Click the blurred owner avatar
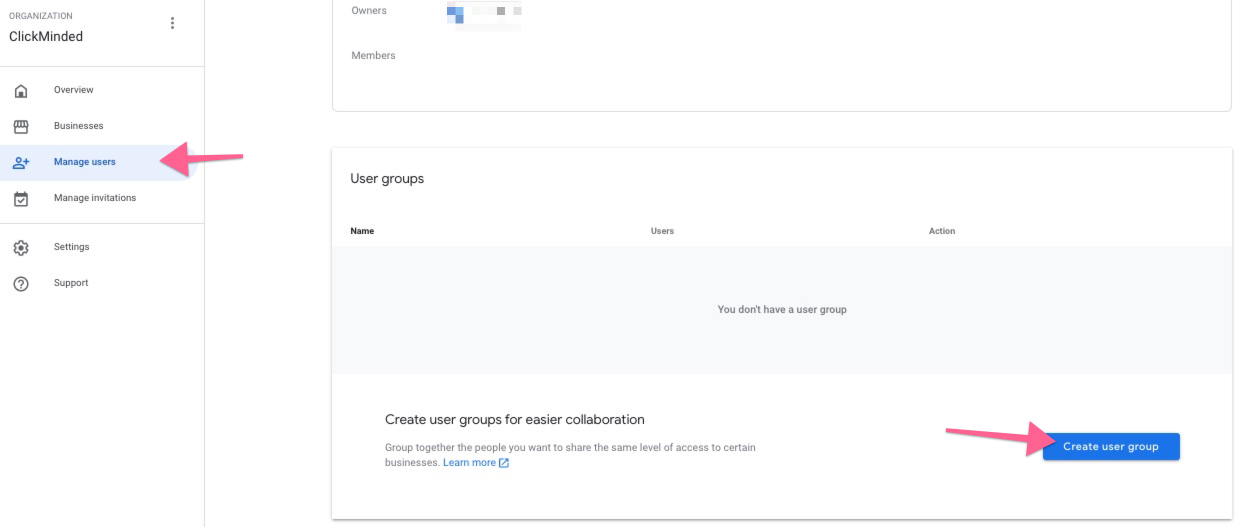Image resolution: width=1242 pixels, height=527 pixels. point(456,14)
